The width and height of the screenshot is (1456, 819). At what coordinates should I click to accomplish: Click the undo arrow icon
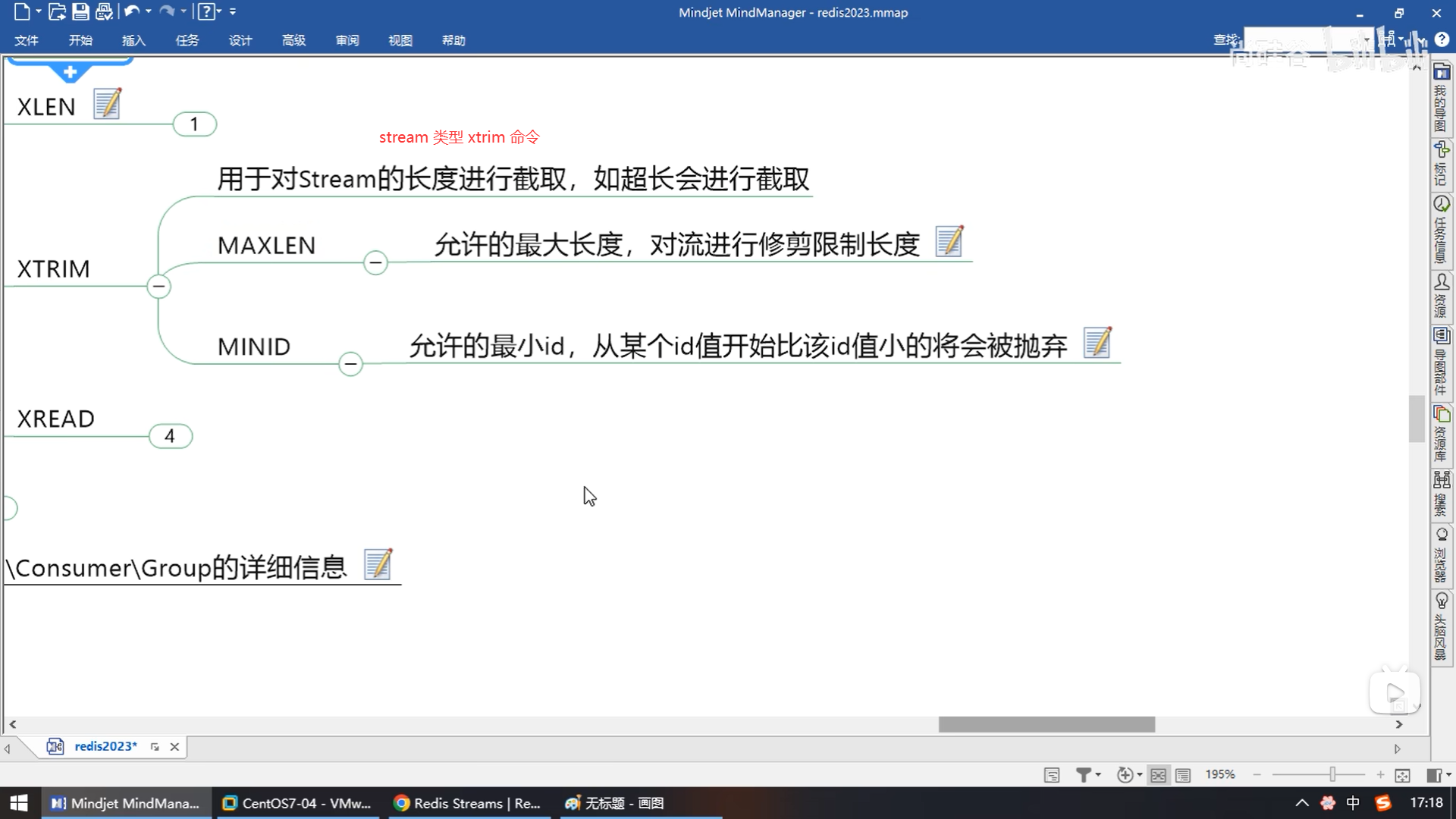[131, 11]
